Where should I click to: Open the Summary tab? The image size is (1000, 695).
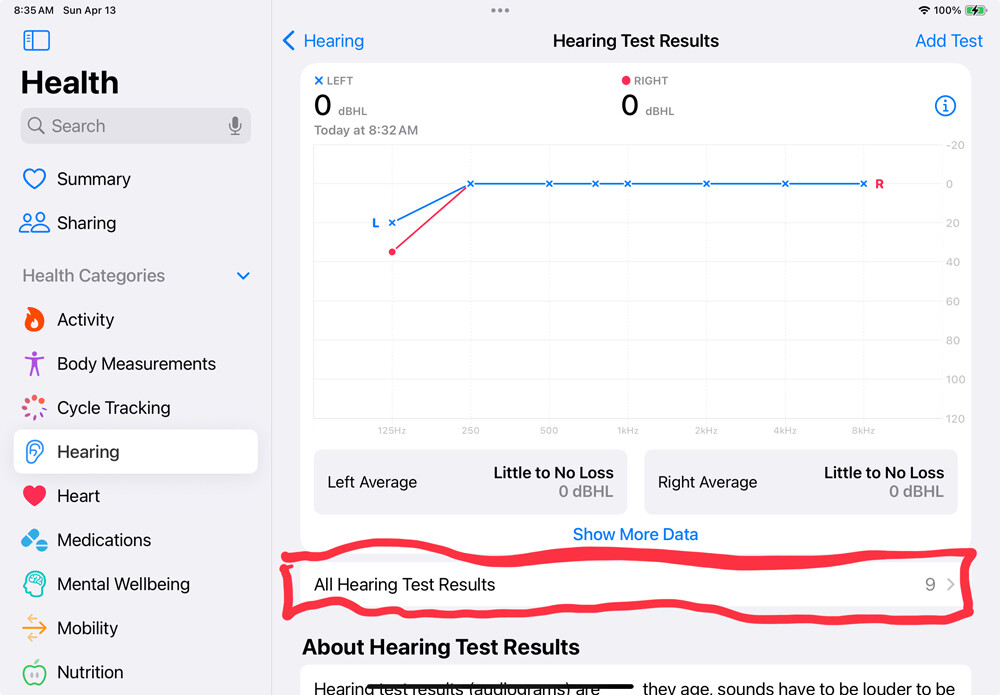pyautogui.click(x=135, y=179)
